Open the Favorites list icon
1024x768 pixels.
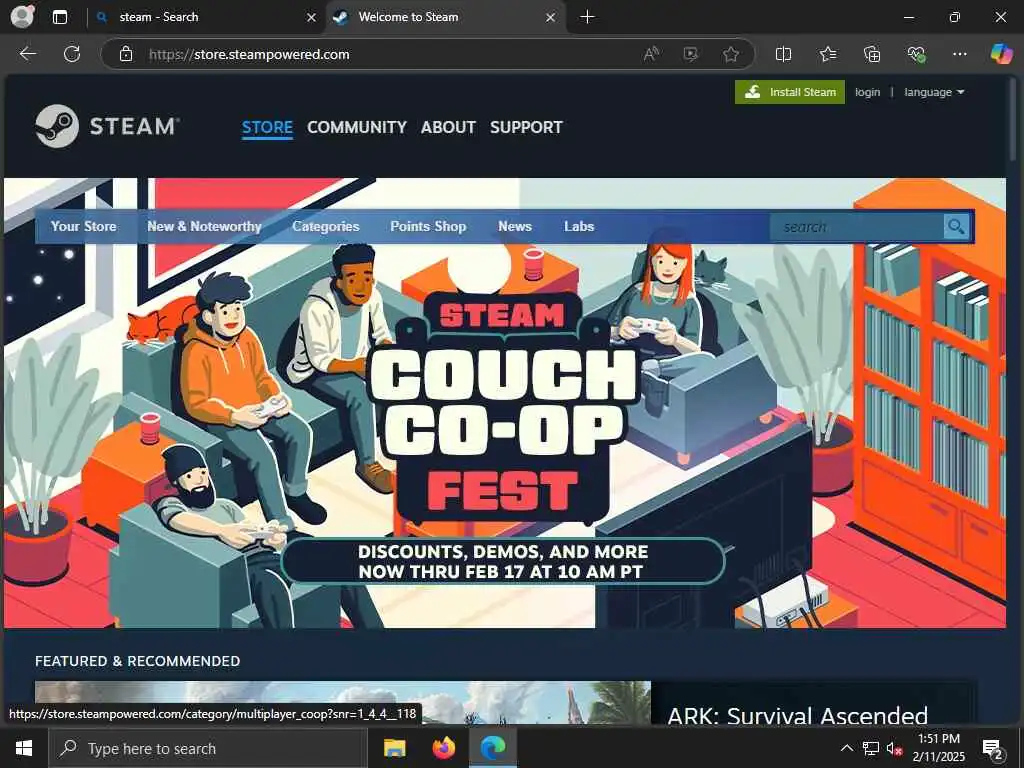[827, 54]
